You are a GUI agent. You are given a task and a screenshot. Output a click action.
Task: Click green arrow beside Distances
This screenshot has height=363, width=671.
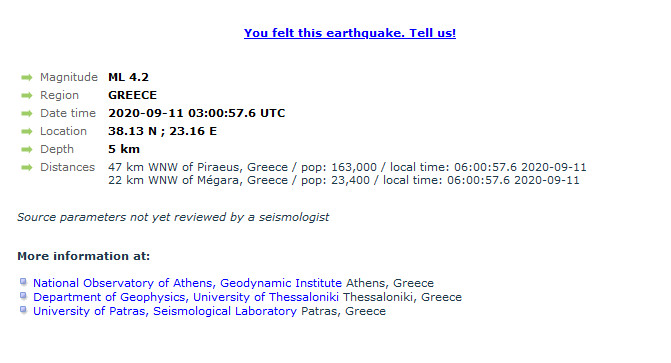(x=27, y=167)
